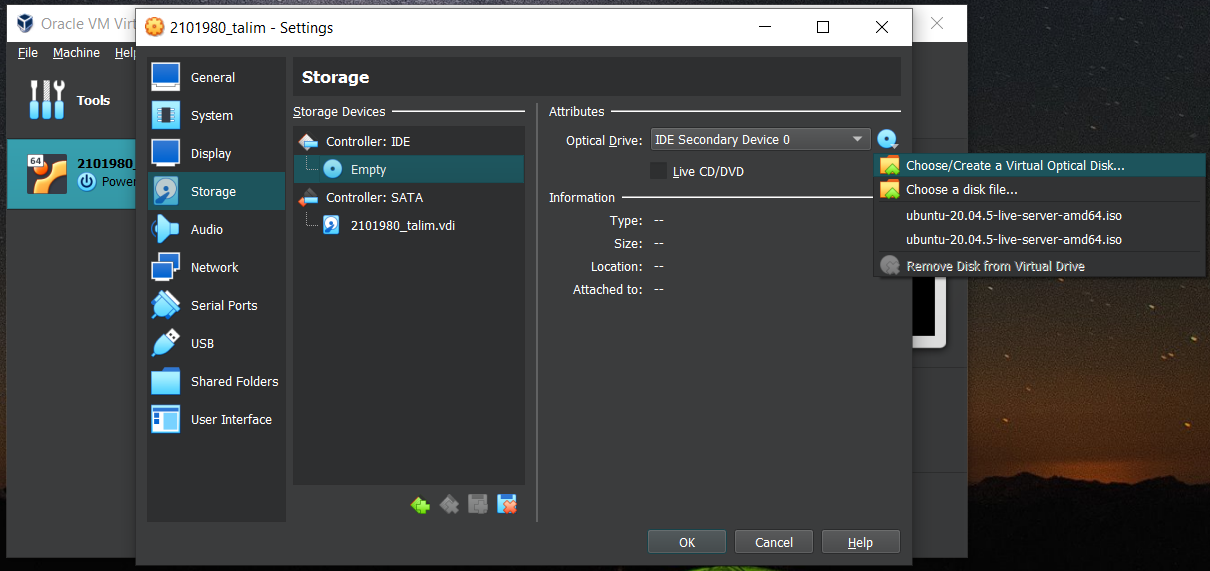Click the add attachment icon
Image resolution: width=1210 pixels, height=571 pixels.
pyautogui.click(x=478, y=505)
